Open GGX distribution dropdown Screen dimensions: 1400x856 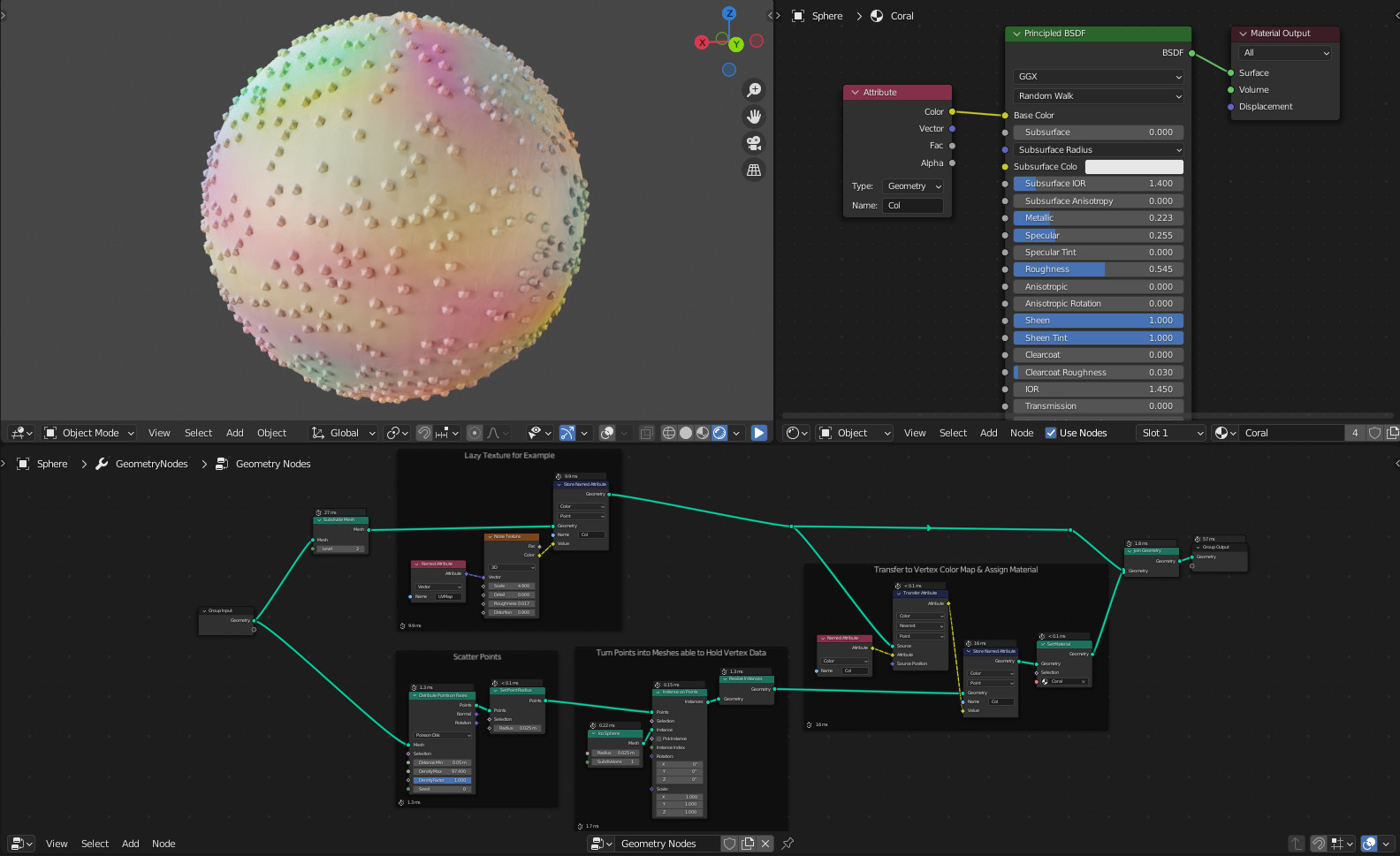[1099, 77]
